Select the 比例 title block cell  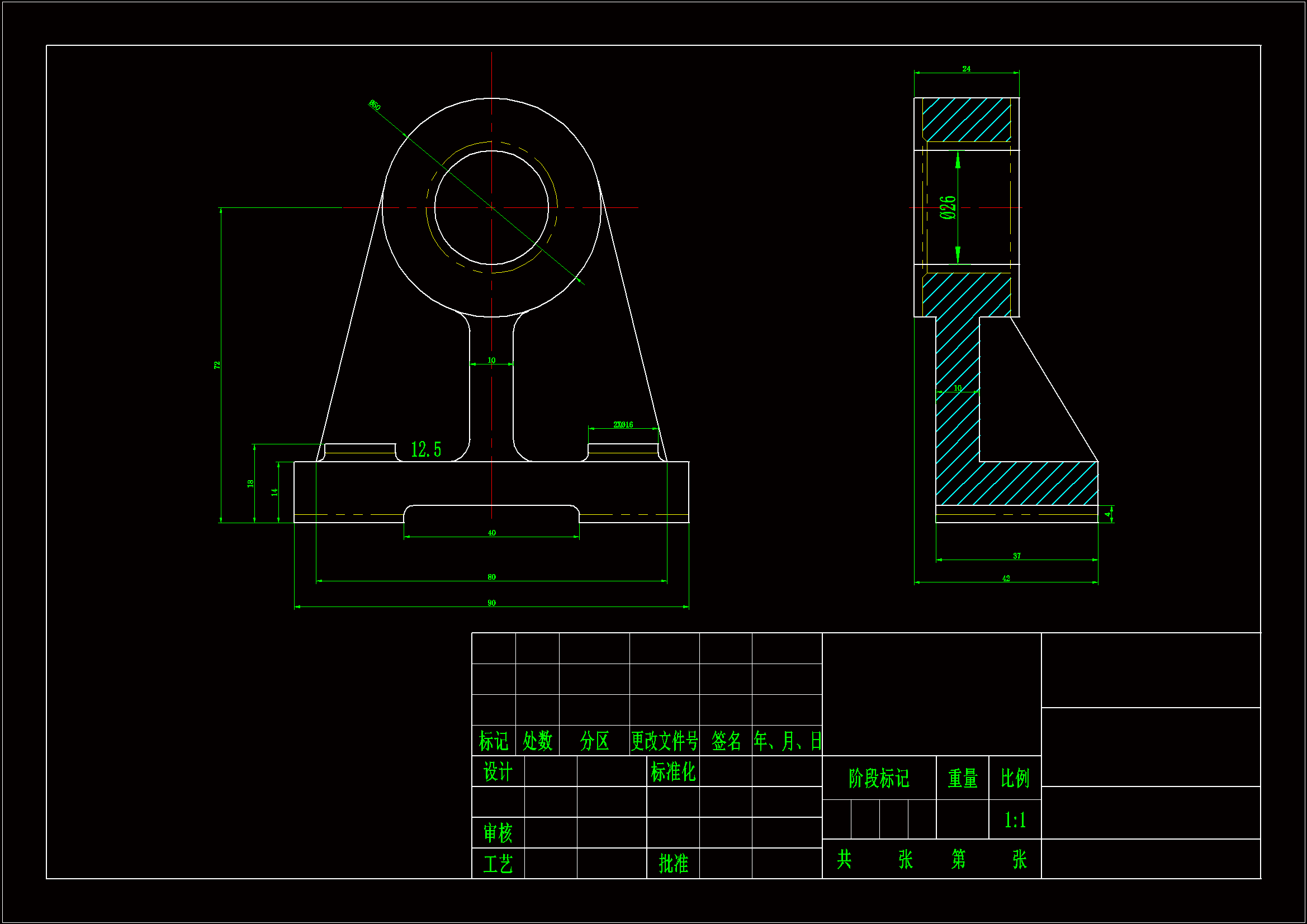click(x=1015, y=778)
